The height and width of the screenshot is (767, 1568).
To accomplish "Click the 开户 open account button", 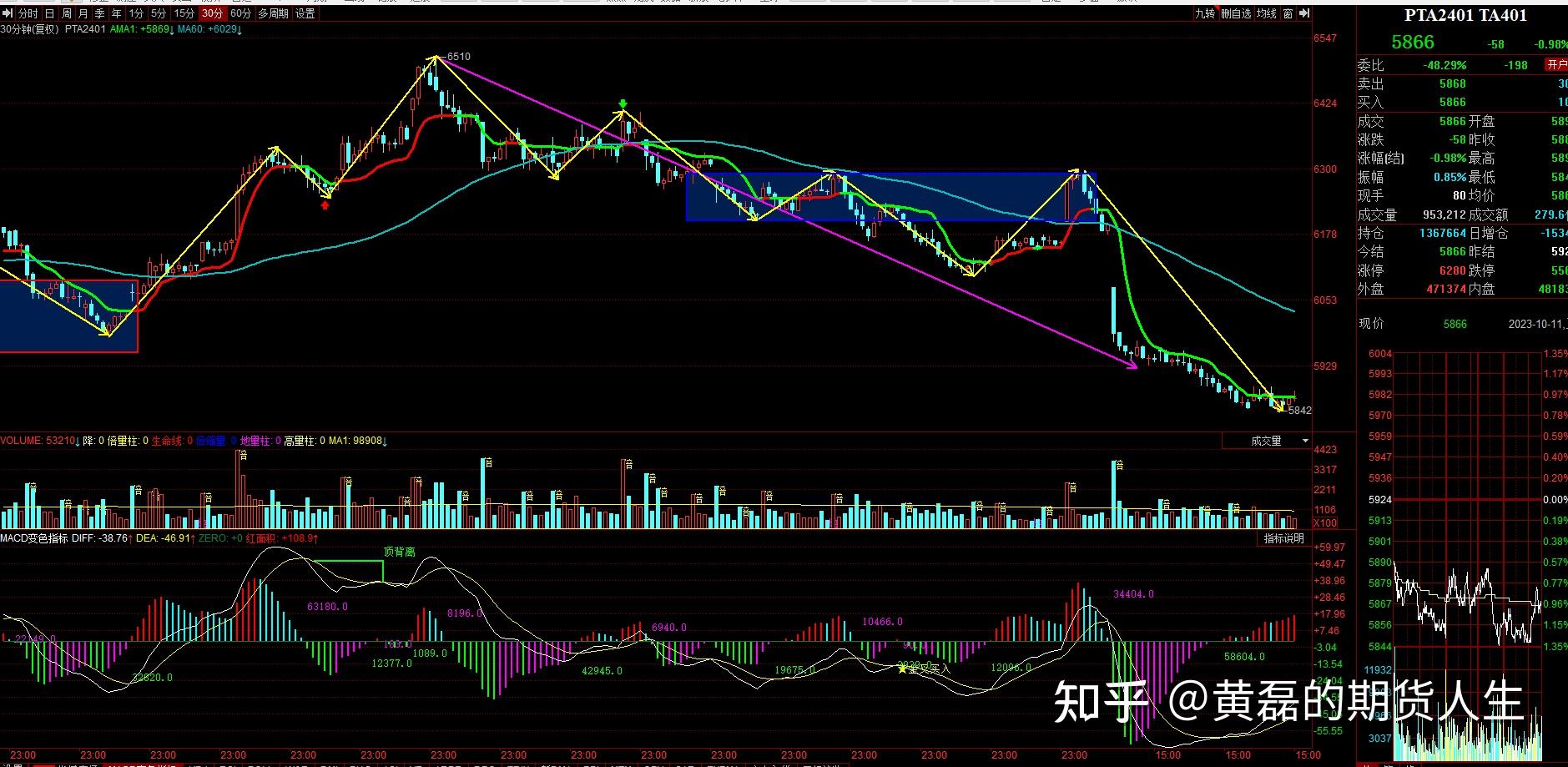I will 1556,64.
